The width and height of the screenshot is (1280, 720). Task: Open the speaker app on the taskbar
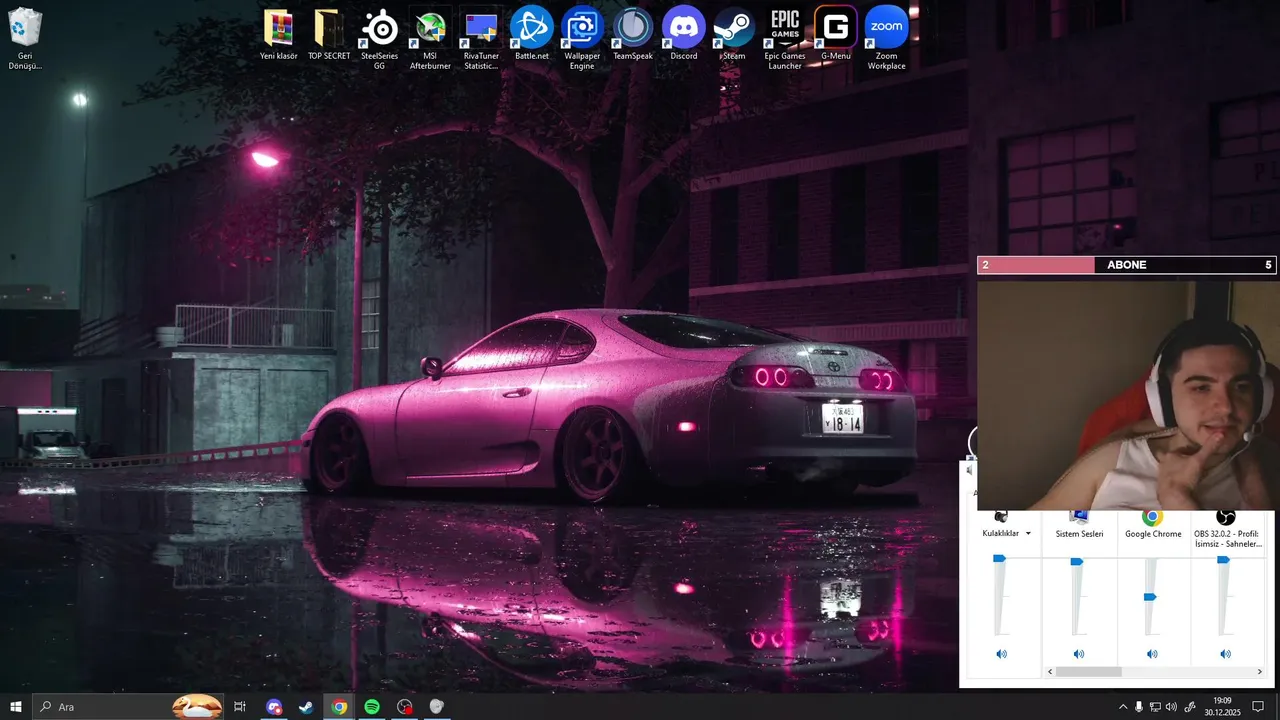437,707
